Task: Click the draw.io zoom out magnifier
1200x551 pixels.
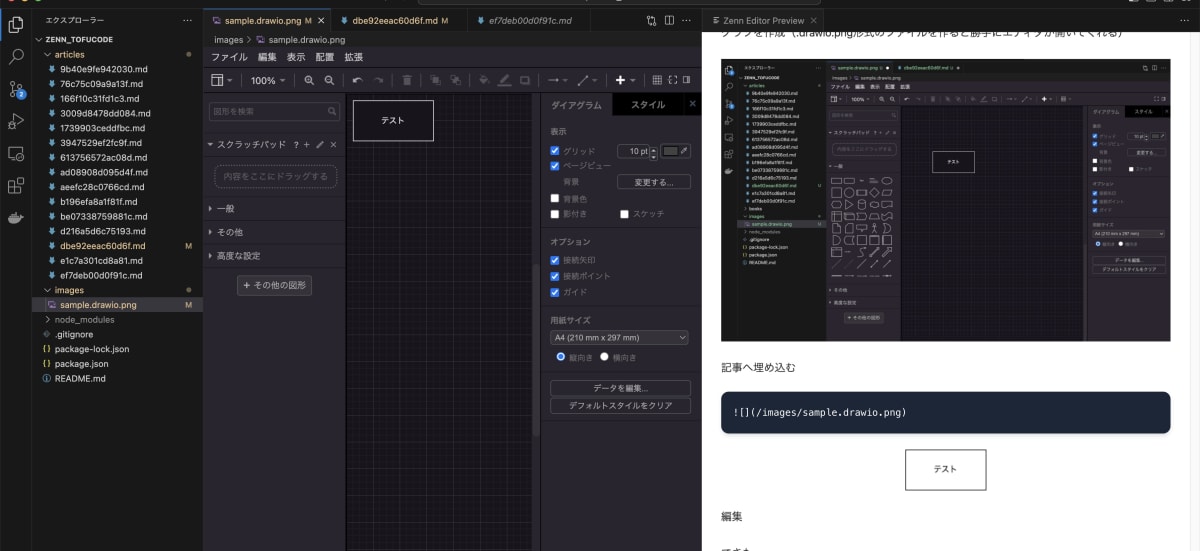Action: coord(329,80)
